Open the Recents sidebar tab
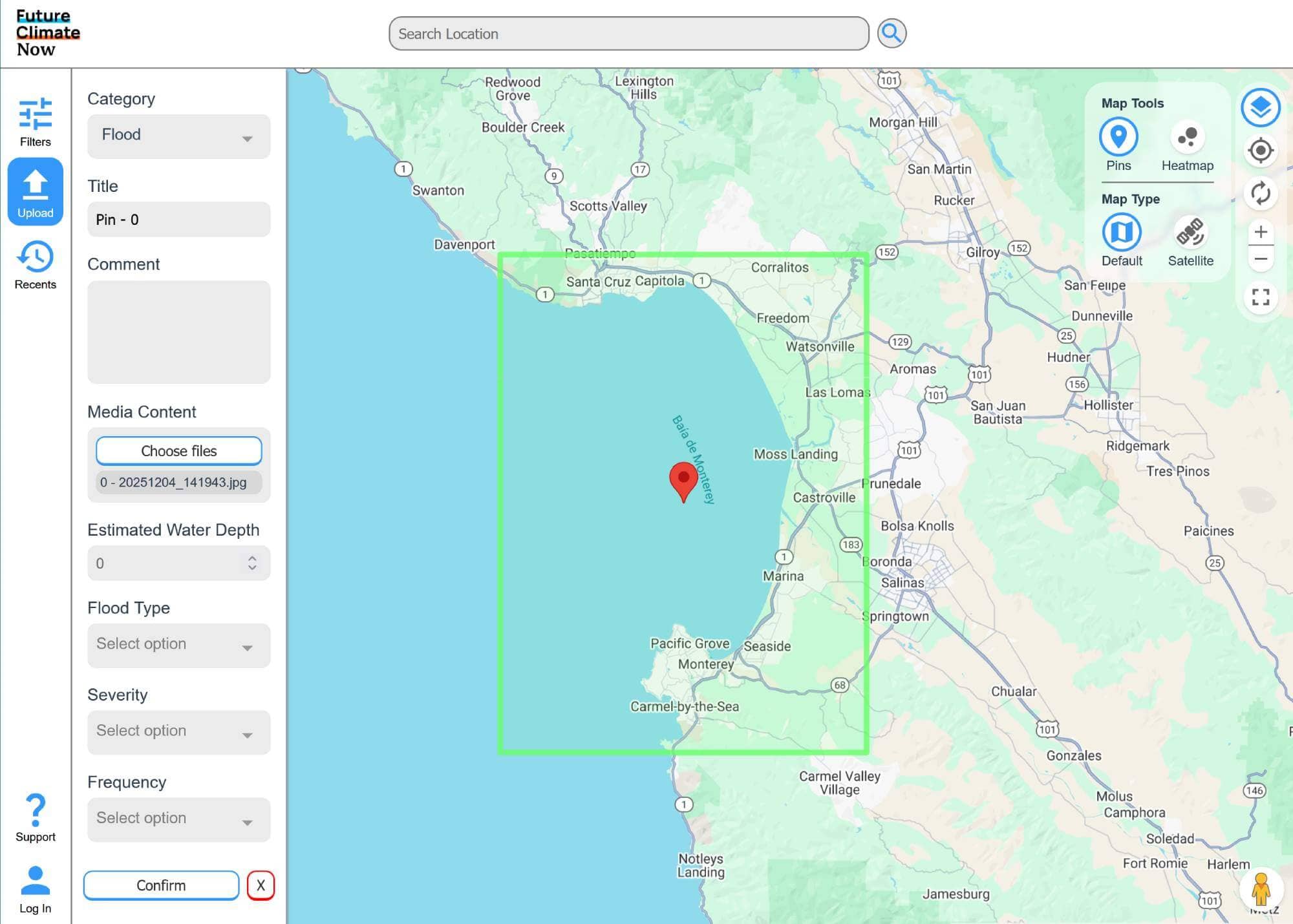The image size is (1293, 924). pyautogui.click(x=35, y=265)
